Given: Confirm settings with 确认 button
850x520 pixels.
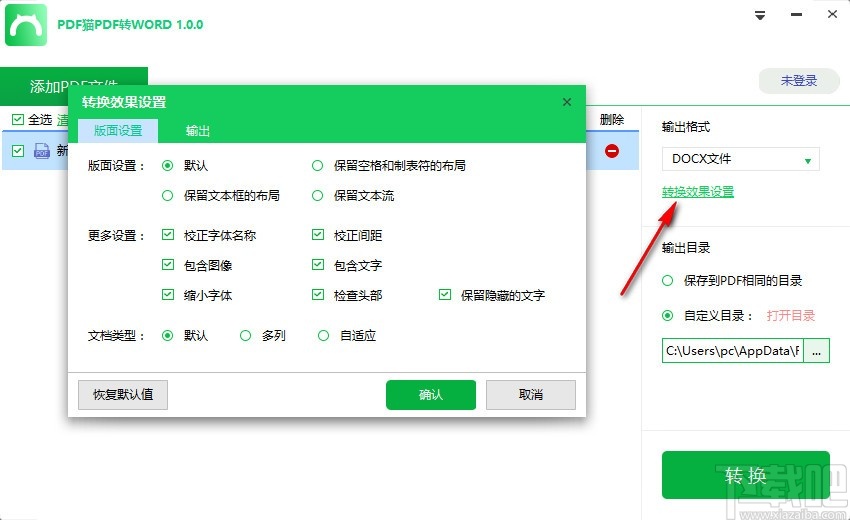Looking at the screenshot, I should tap(431, 395).
